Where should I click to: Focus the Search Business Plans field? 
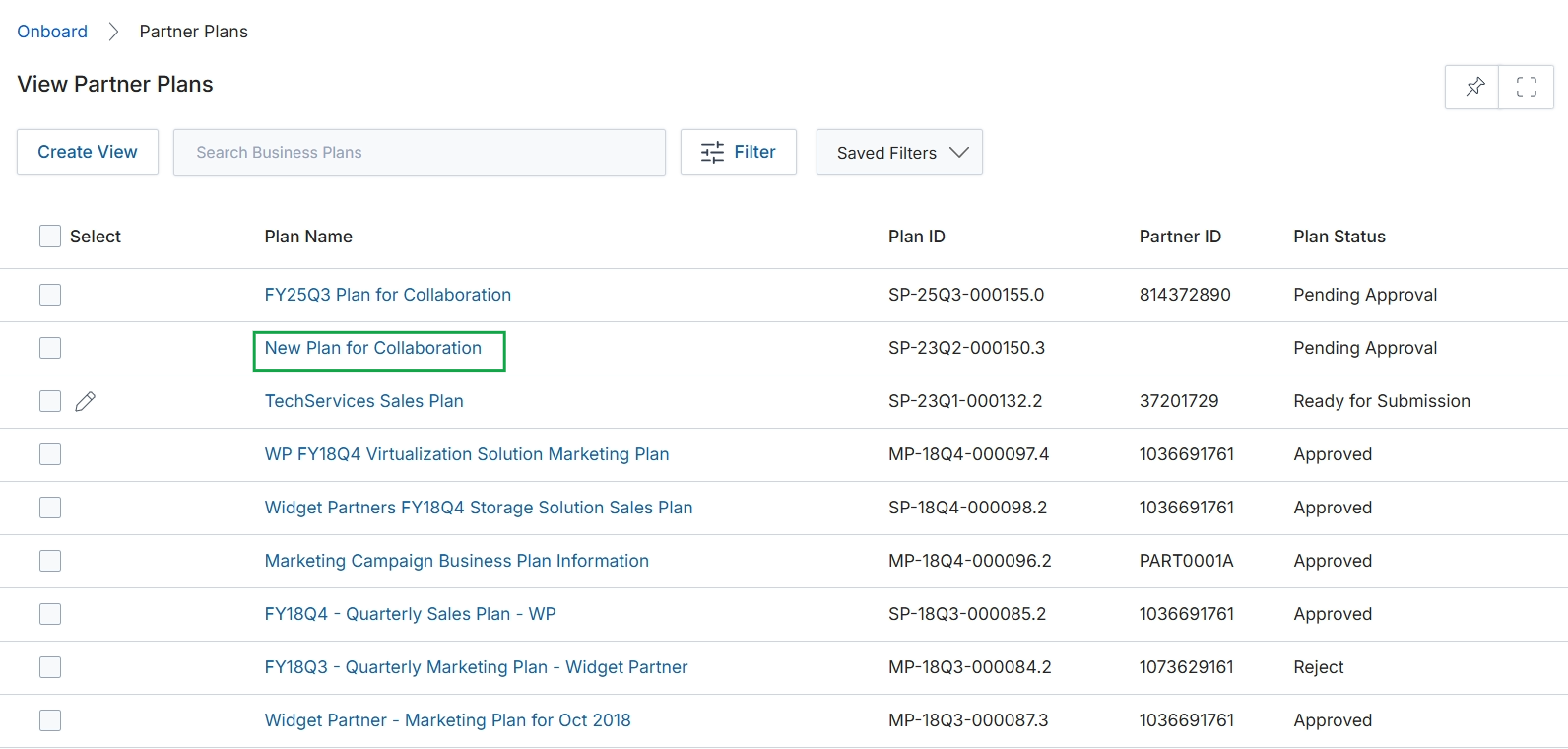[420, 153]
